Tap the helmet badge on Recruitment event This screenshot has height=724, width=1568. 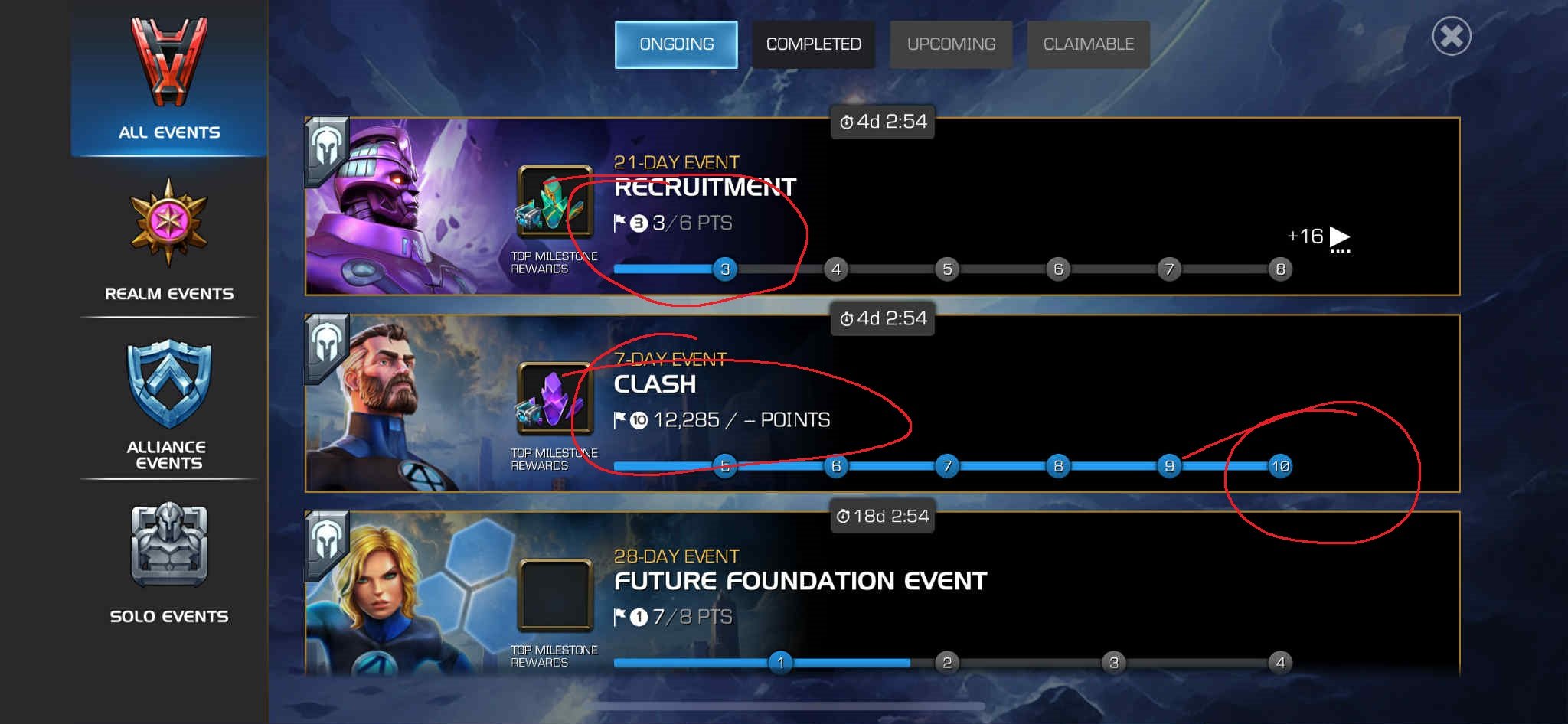click(x=328, y=150)
